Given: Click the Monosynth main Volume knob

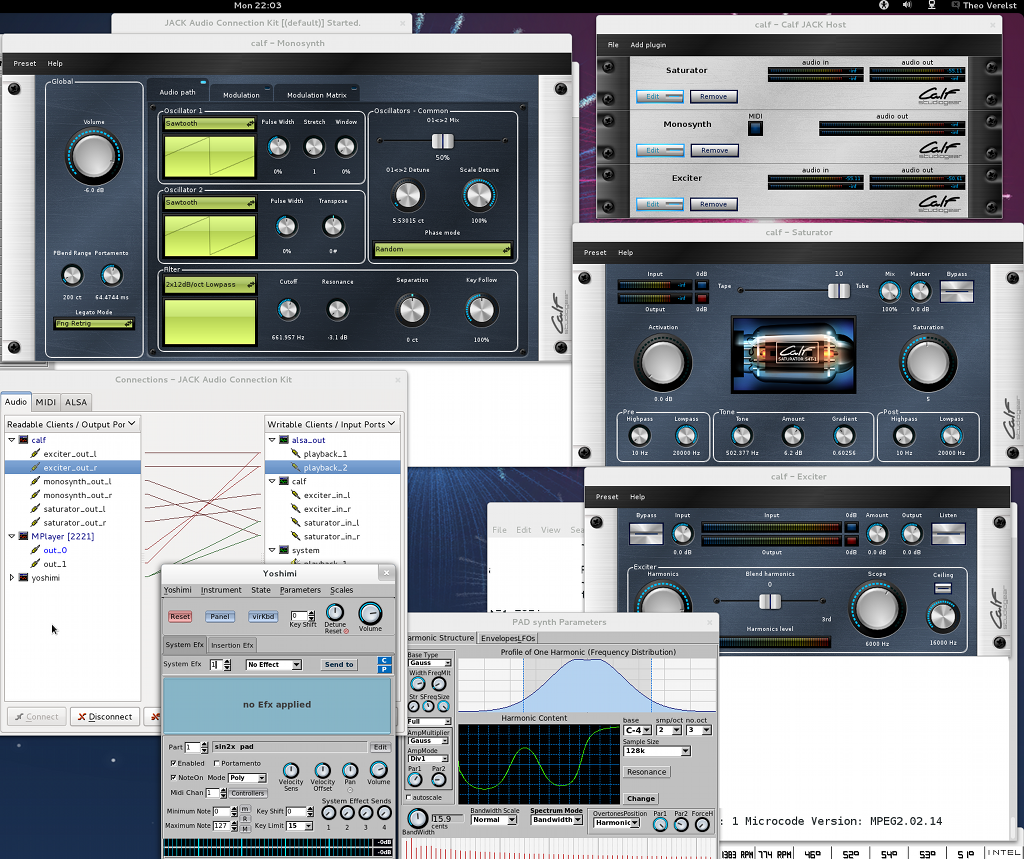Looking at the screenshot, I should (93, 157).
